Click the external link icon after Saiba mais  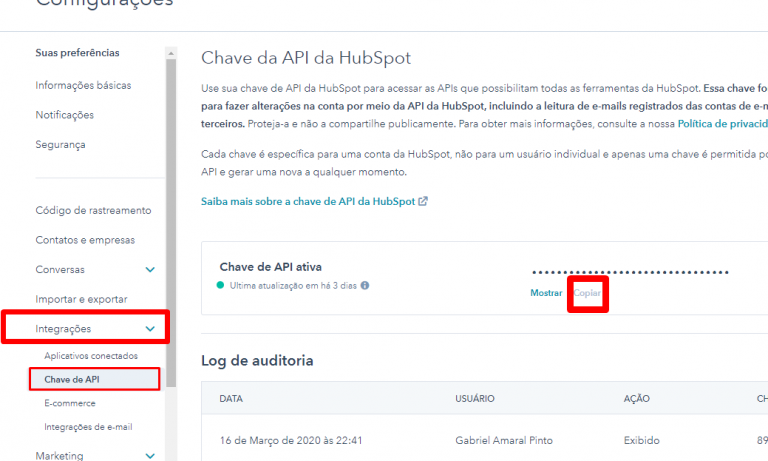(x=423, y=201)
